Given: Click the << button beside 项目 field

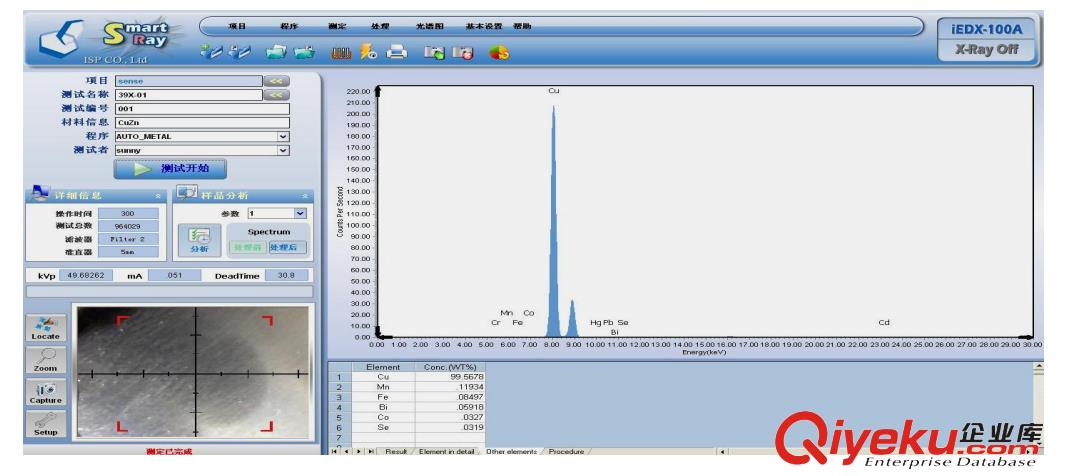Looking at the screenshot, I should [x=277, y=81].
